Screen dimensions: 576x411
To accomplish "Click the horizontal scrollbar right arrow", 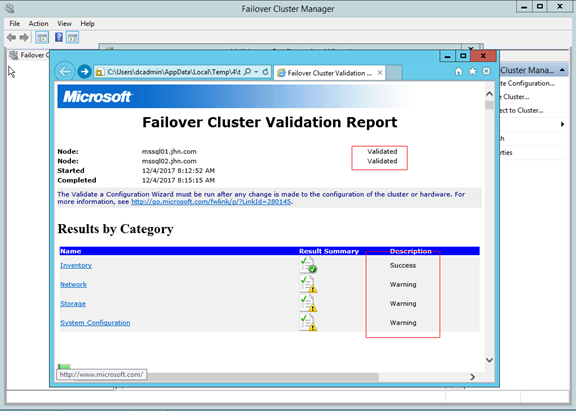I will (472, 377).
